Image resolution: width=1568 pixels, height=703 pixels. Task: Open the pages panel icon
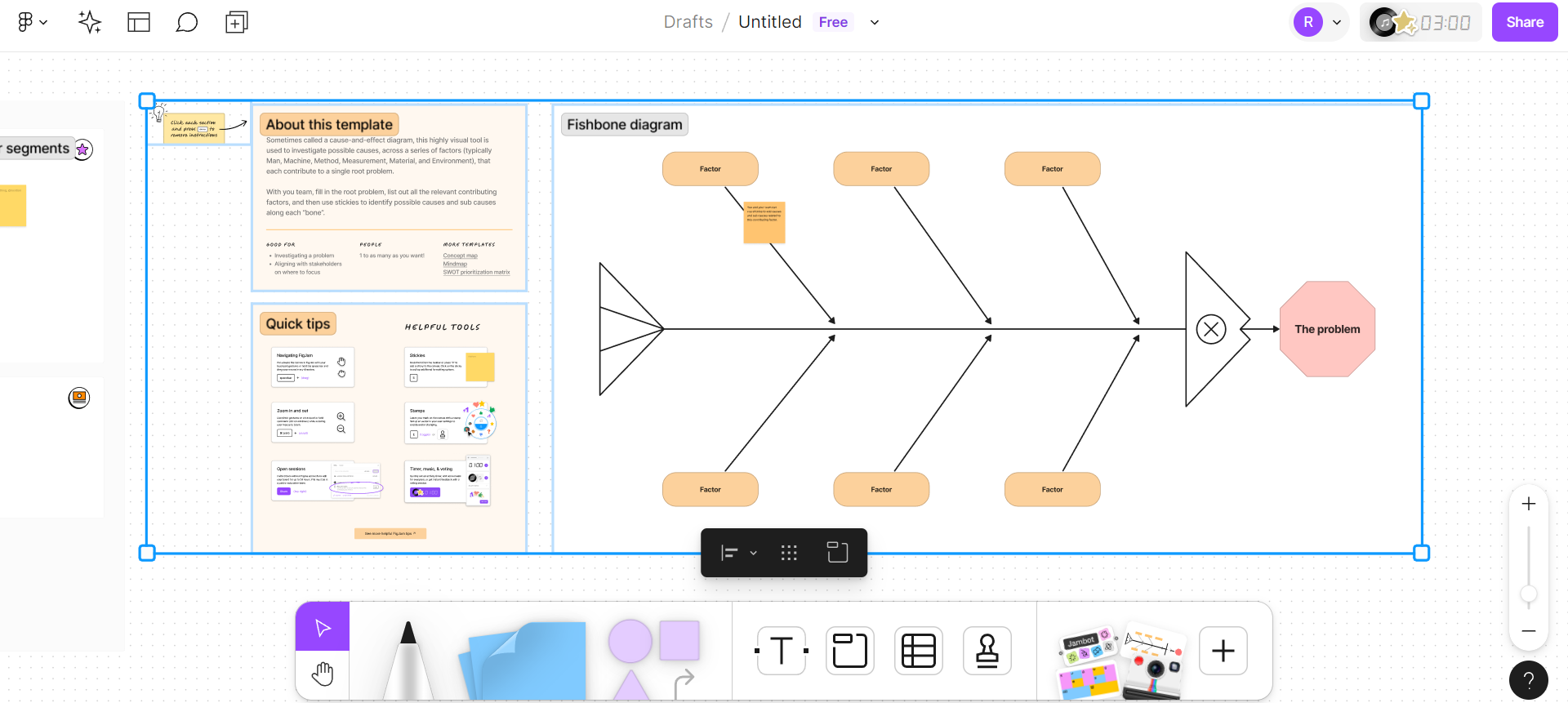pos(236,22)
